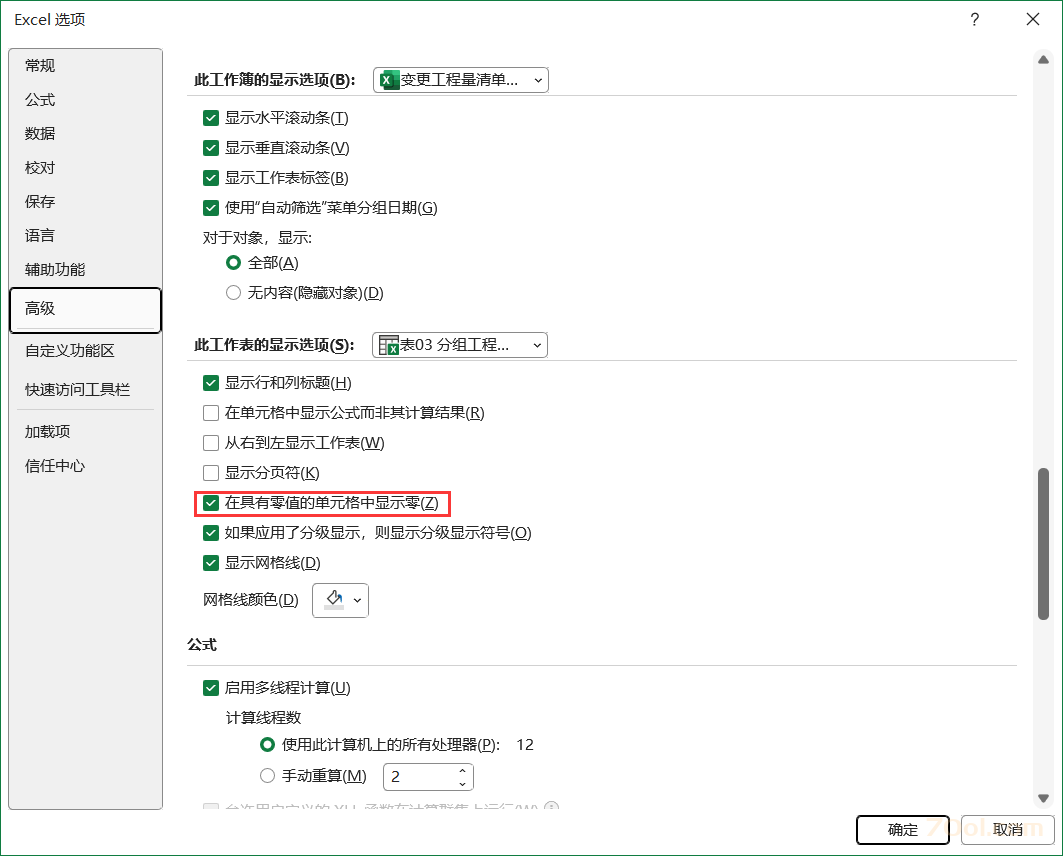
Task: Select the 全部 radio button
Action: click(x=233, y=262)
